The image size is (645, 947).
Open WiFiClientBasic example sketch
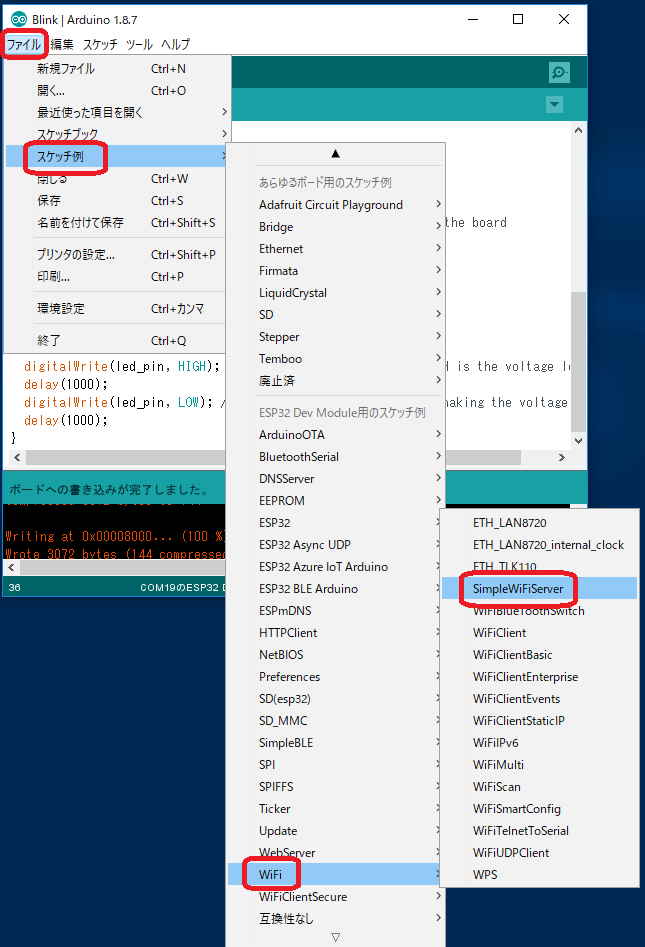[x=539, y=655]
